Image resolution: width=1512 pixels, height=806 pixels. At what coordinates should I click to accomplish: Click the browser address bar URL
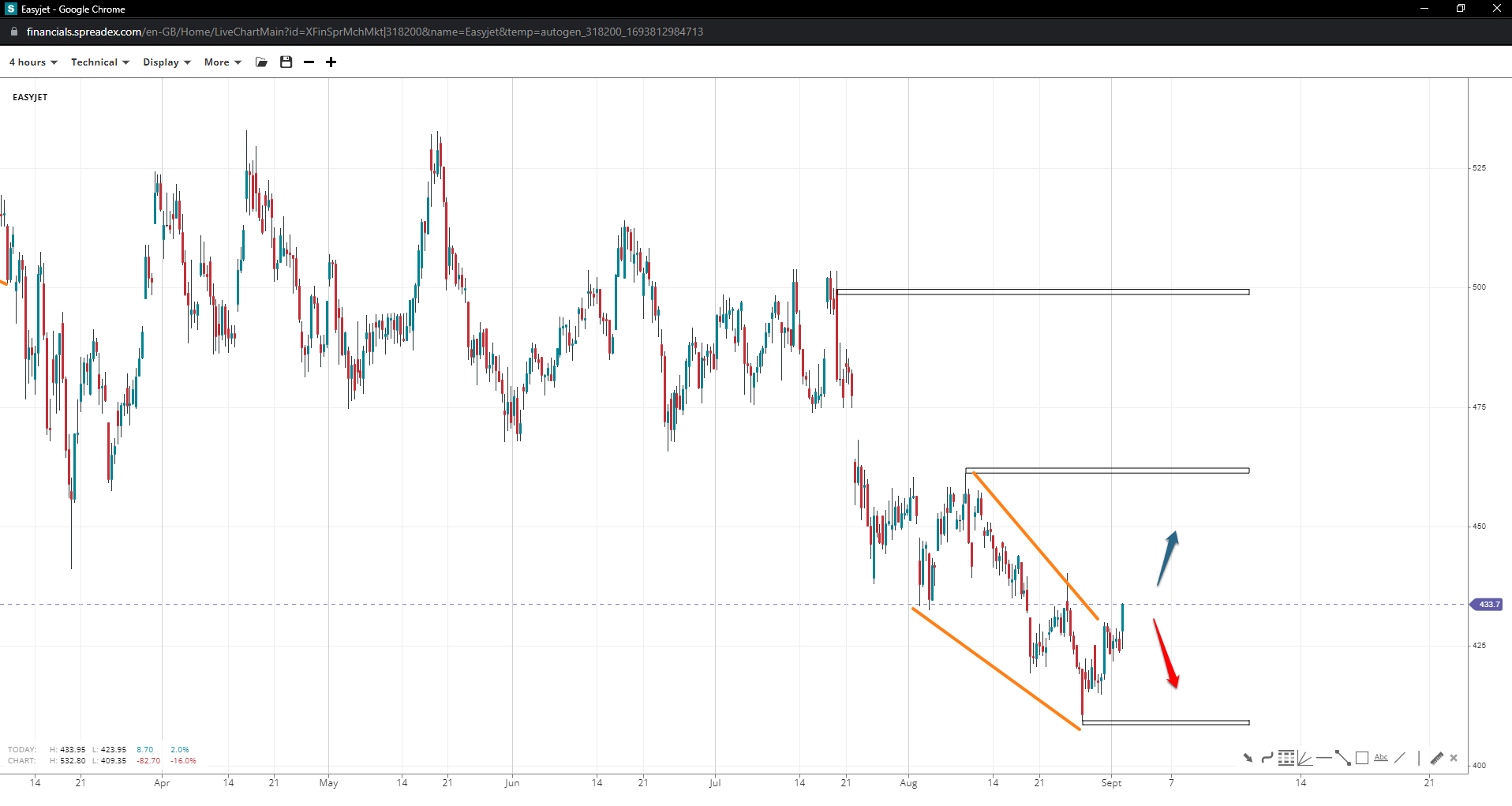[x=365, y=32]
